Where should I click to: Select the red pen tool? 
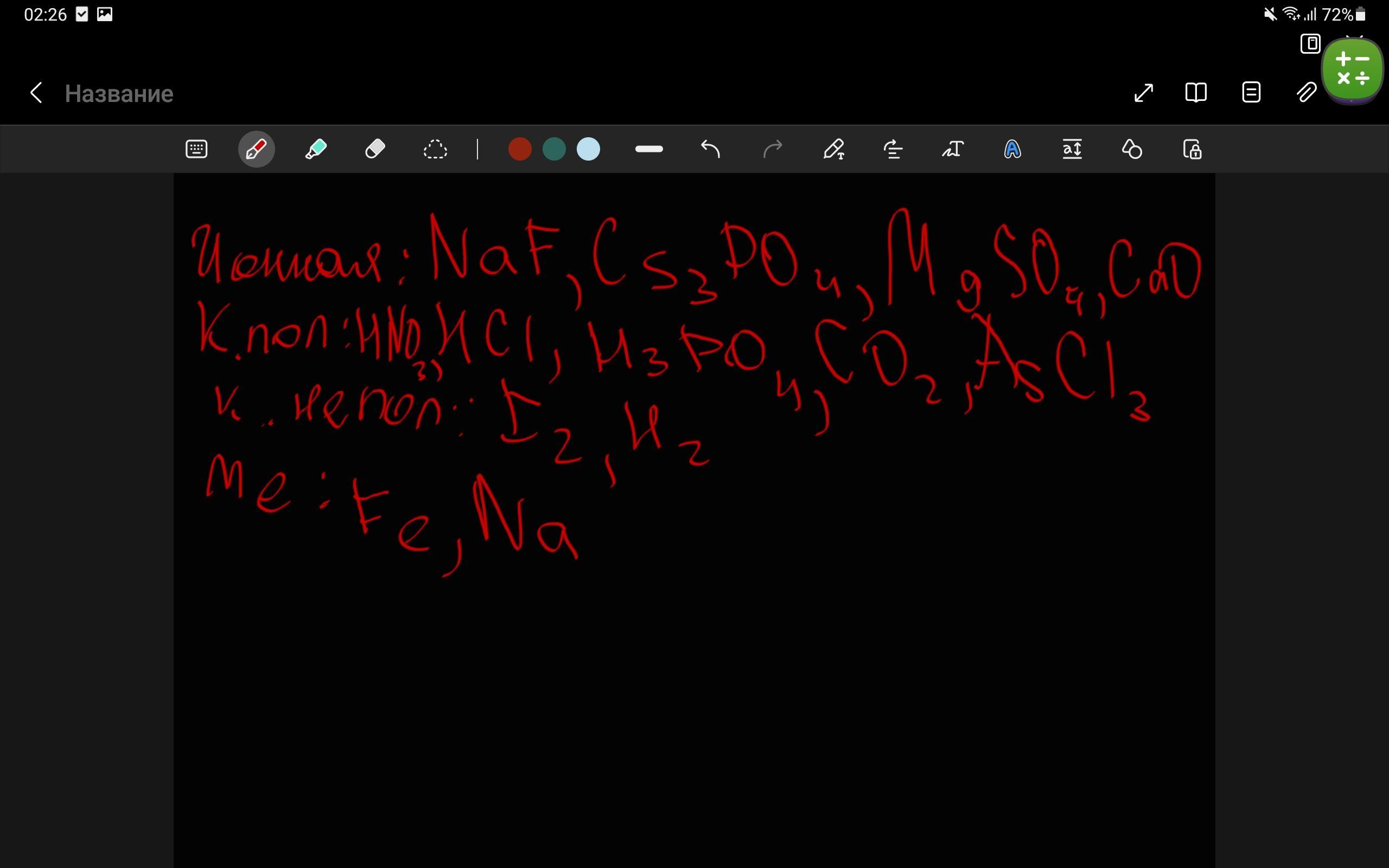(256, 149)
